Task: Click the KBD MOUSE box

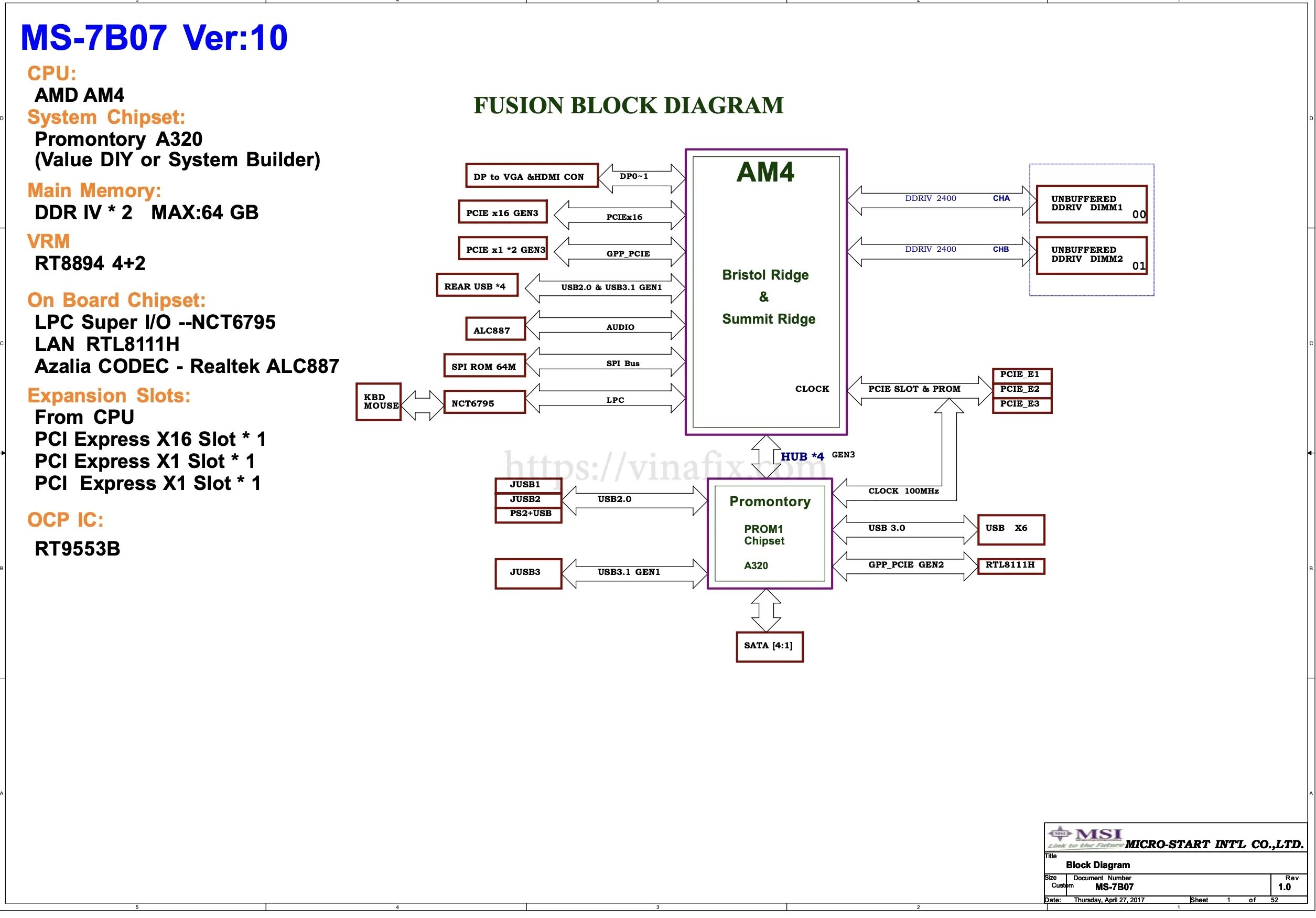Action: 379,402
